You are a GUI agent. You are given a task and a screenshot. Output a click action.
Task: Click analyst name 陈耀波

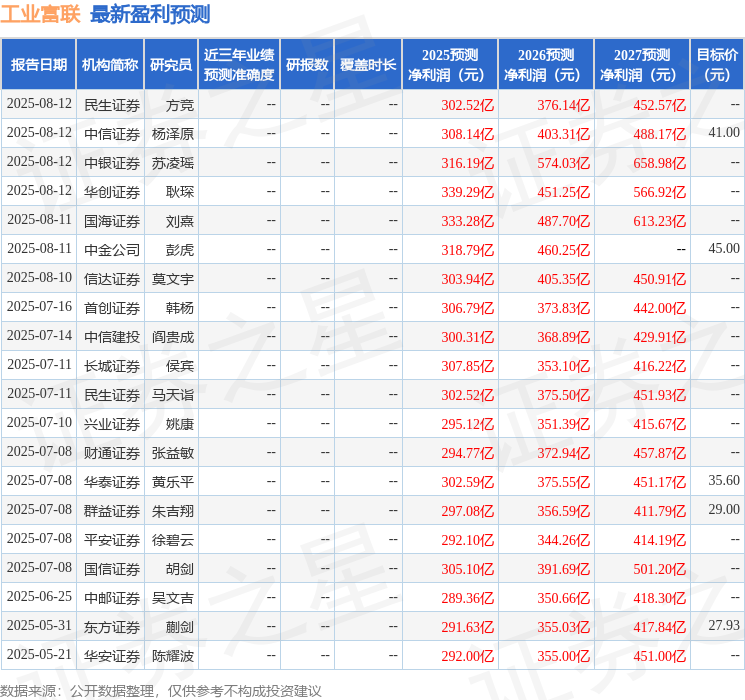tap(173, 656)
